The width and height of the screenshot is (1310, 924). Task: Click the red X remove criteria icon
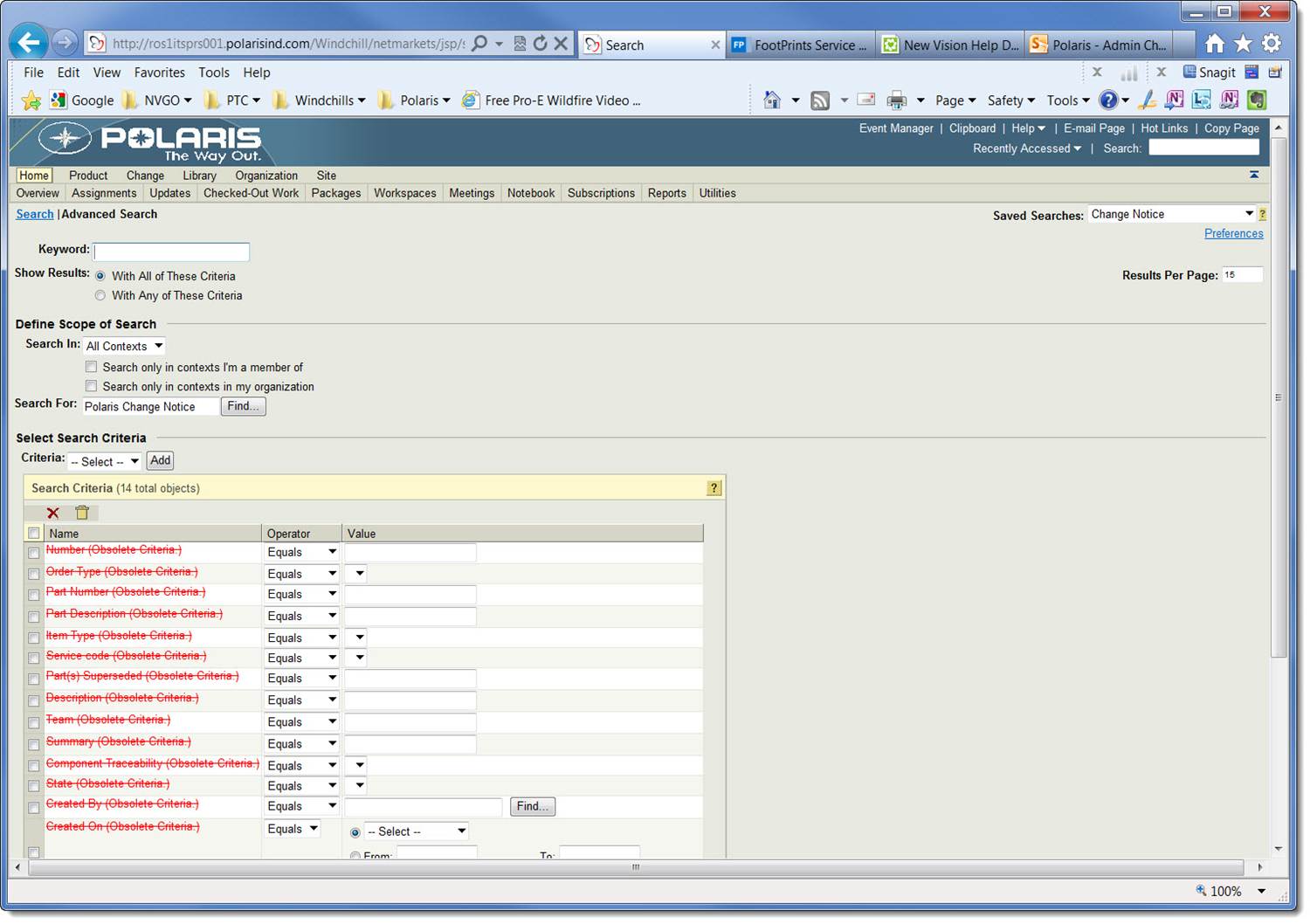(53, 514)
